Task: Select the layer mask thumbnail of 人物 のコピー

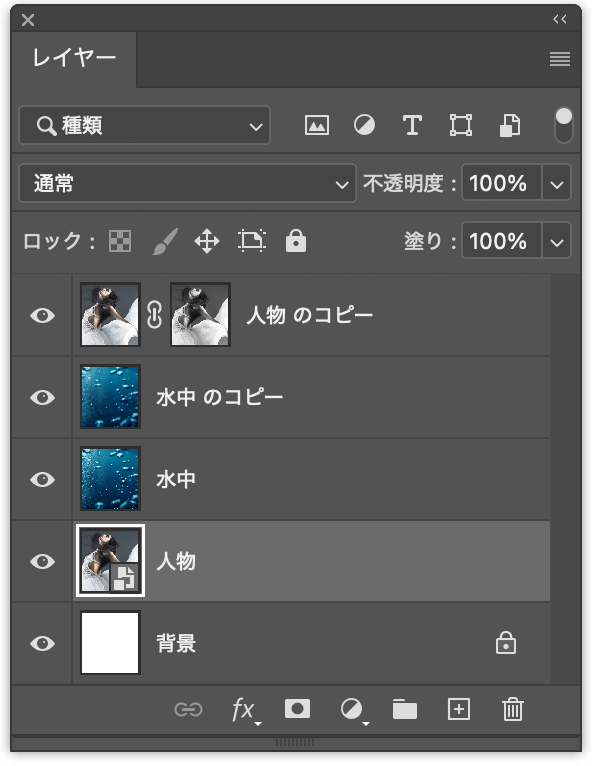Action: click(200, 315)
